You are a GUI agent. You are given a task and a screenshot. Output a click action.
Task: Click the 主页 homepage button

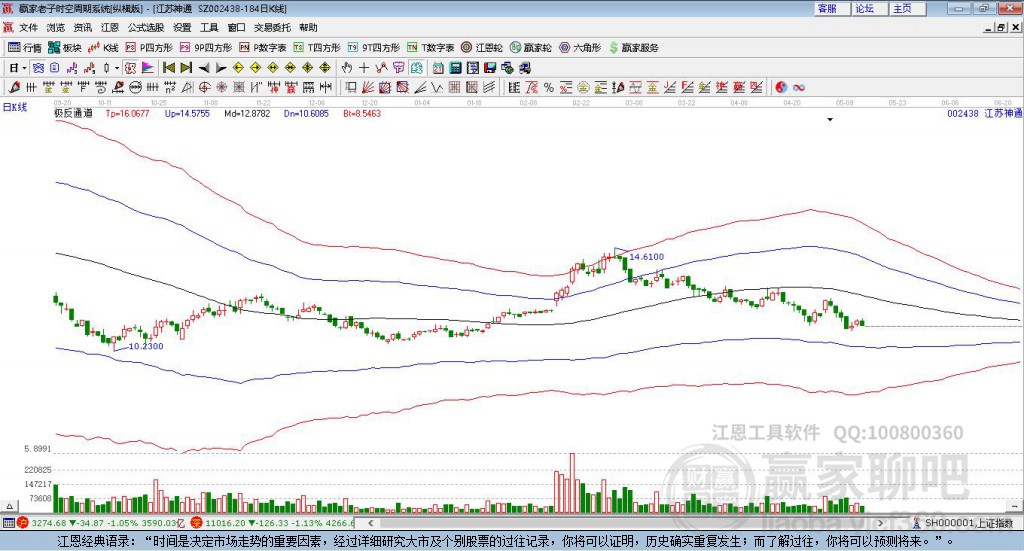click(907, 8)
